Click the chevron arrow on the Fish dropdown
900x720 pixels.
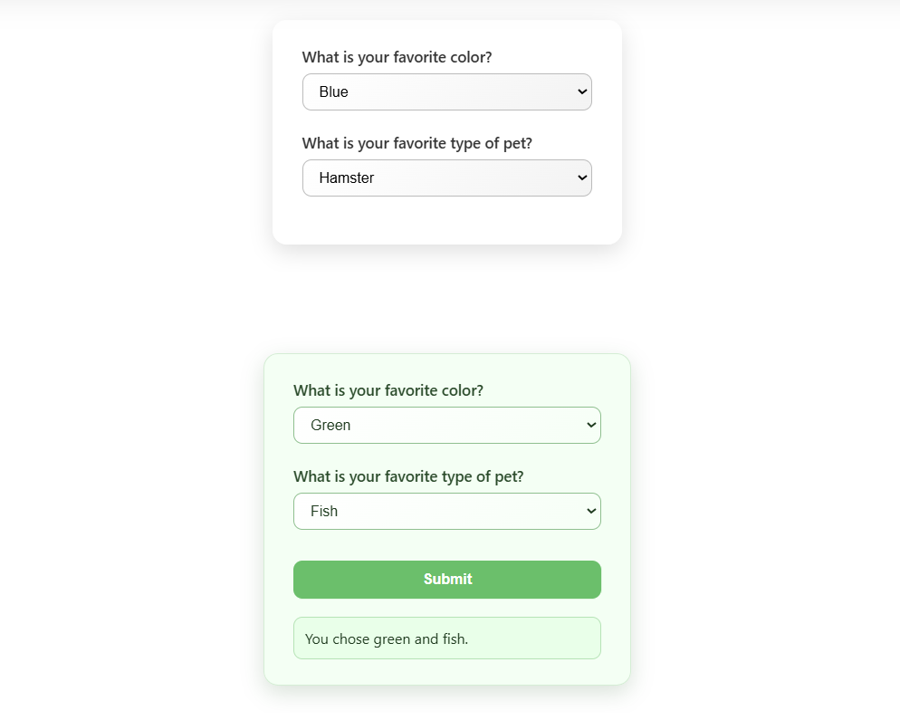coord(591,511)
